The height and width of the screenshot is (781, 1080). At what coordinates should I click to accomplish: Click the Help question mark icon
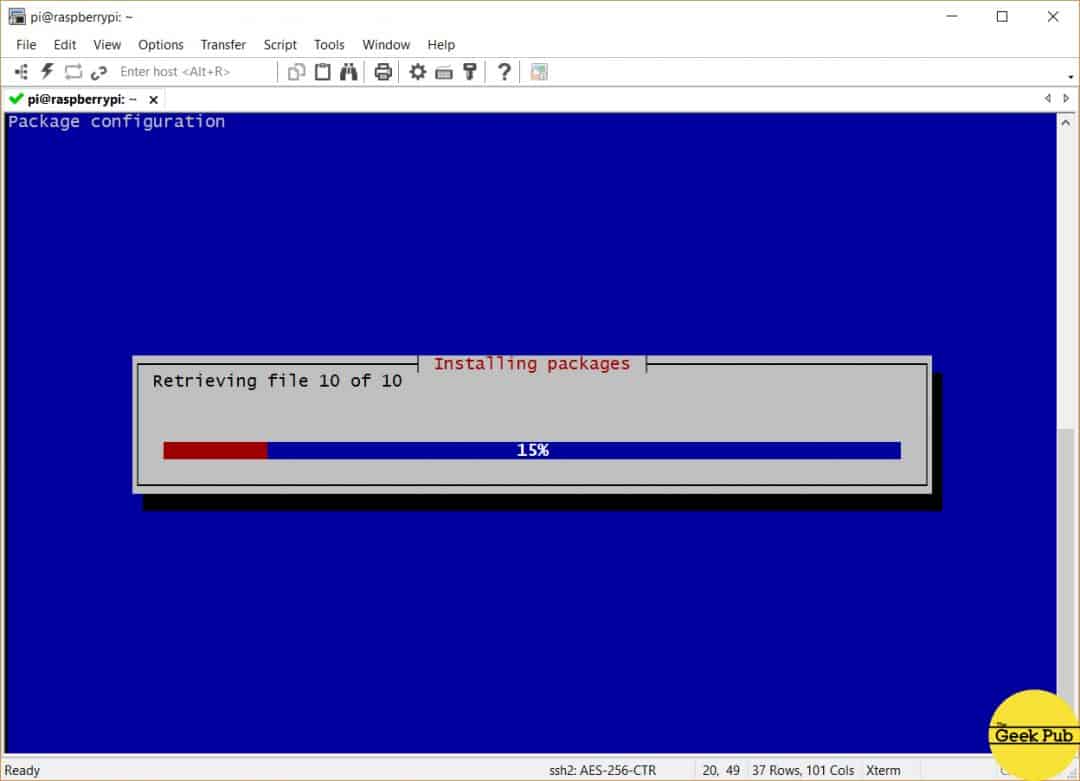(505, 72)
